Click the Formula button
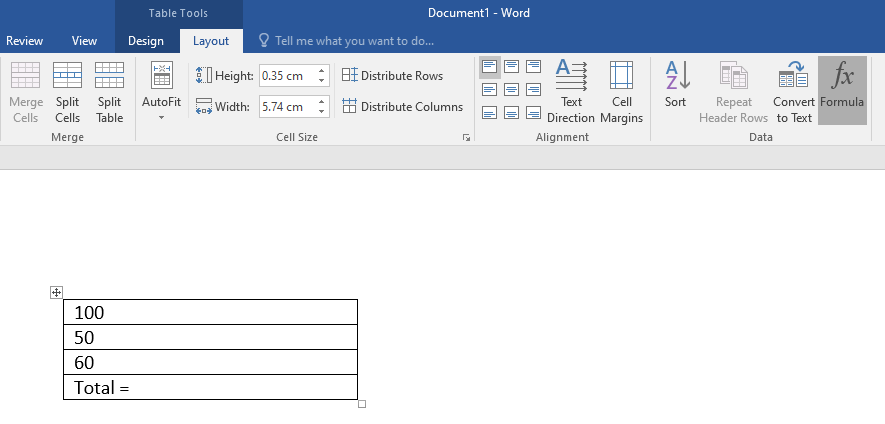The height and width of the screenshot is (424, 885). coord(842,89)
